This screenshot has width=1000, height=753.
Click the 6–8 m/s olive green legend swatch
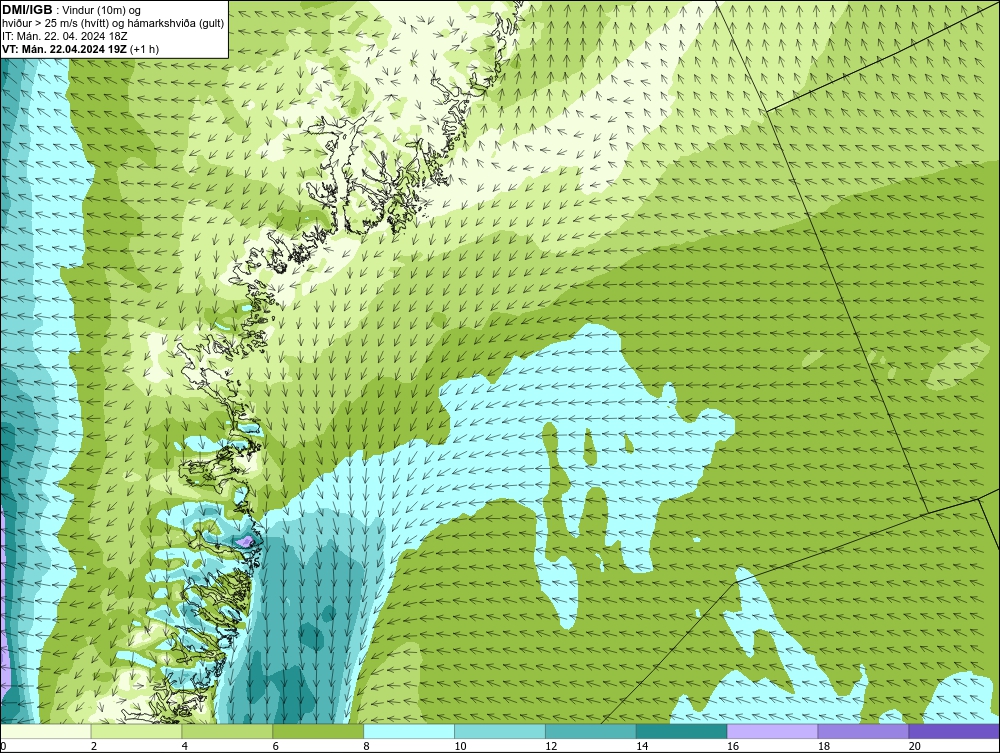pos(318,731)
